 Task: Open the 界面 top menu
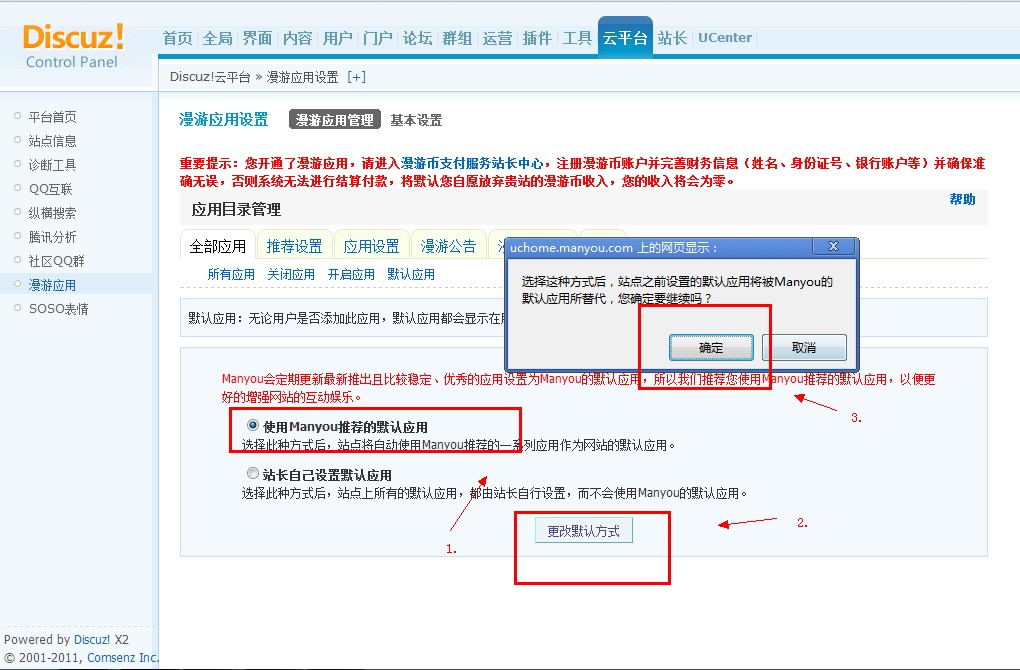[x=258, y=38]
